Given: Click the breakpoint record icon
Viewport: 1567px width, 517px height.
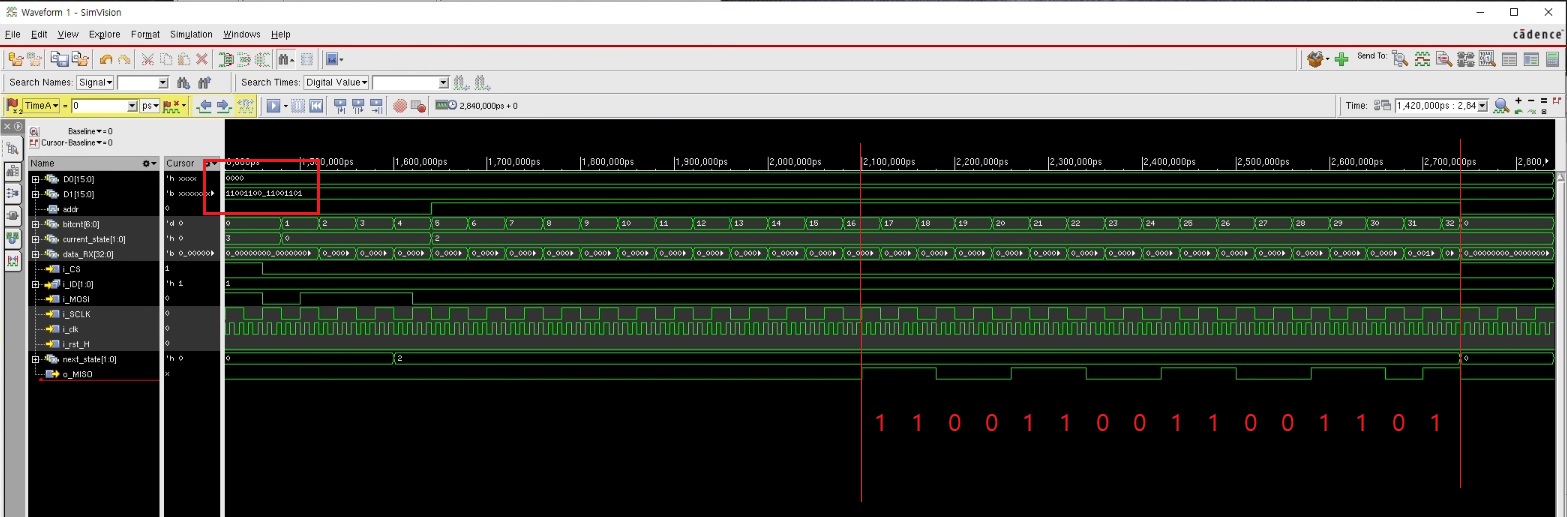Looking at the screenshot, I should pos(419,105).
